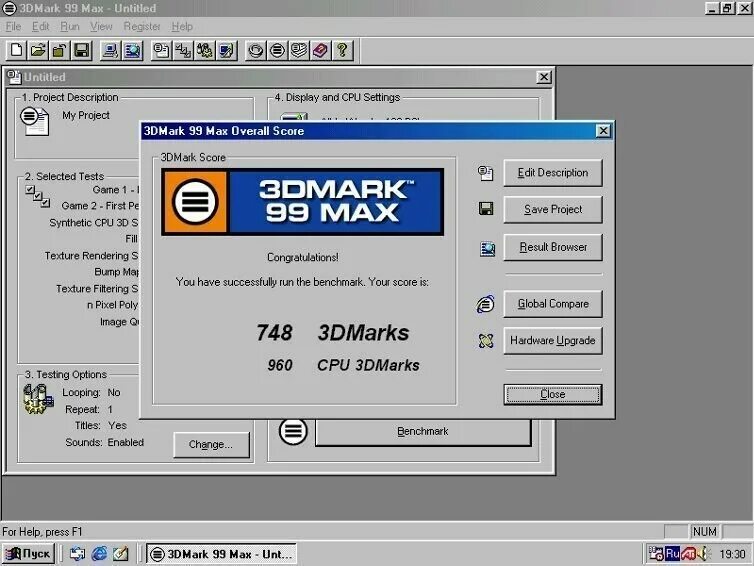Click the icon beside Edit Description button
The height and width of the screenshot is (566, 754).
click(486, 173)
